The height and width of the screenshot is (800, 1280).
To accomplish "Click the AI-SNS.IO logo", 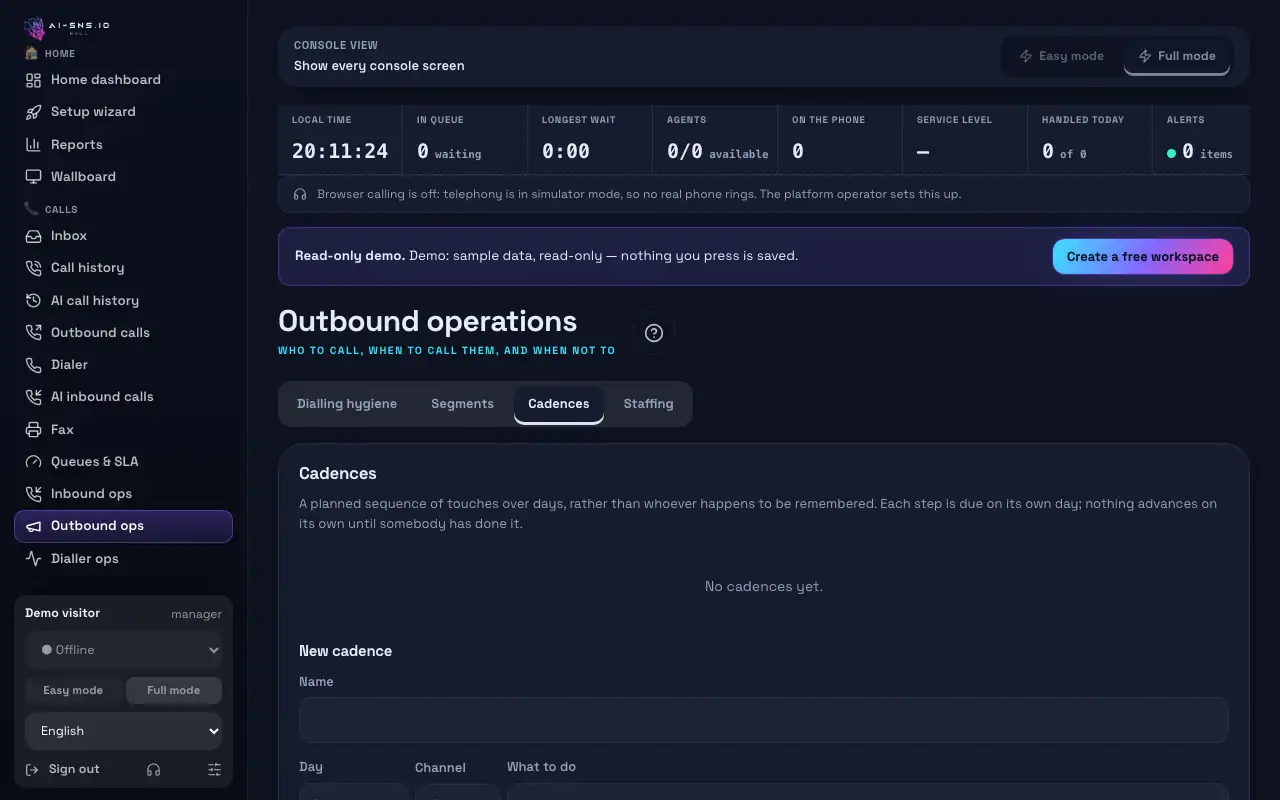I will click(67, 27).
